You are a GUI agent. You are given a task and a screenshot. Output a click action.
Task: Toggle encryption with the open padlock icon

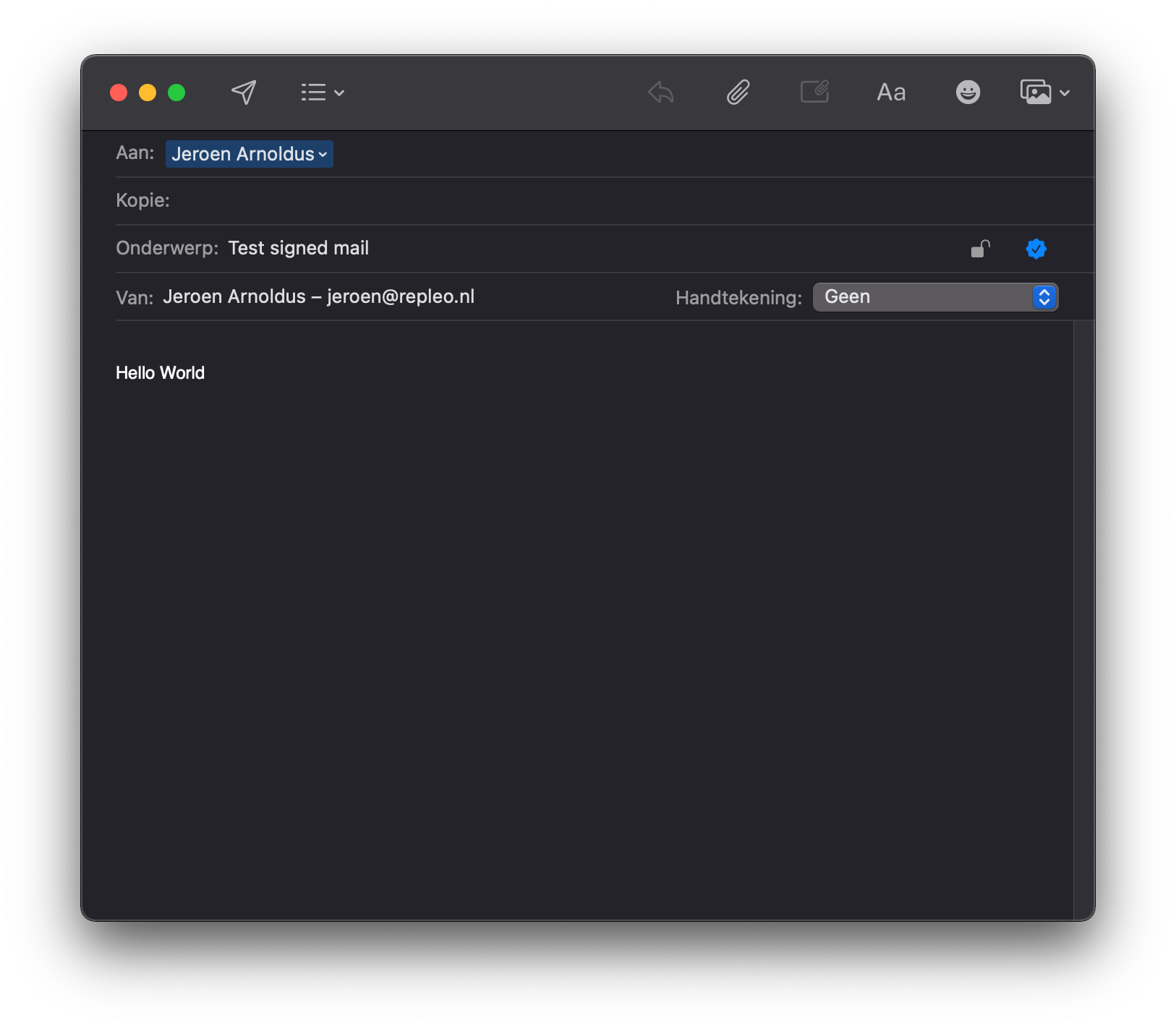[981, 249]
